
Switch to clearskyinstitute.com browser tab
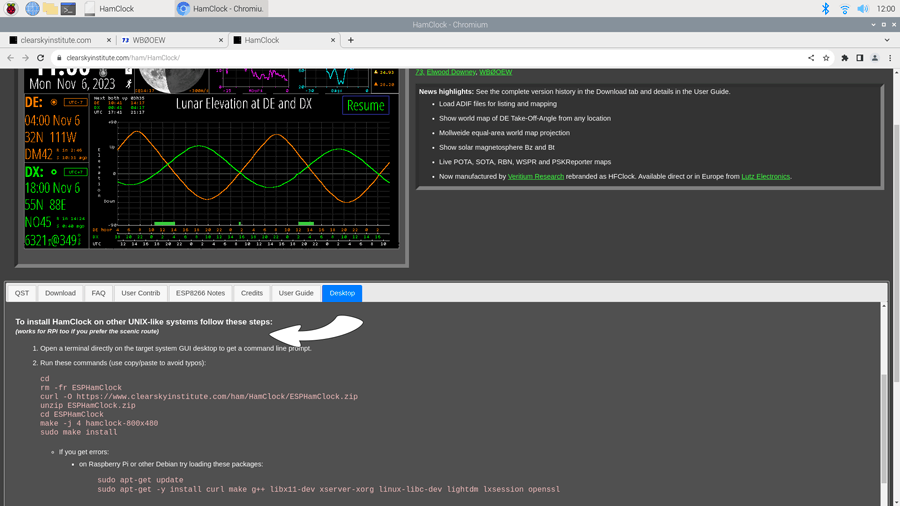point(56,40)
